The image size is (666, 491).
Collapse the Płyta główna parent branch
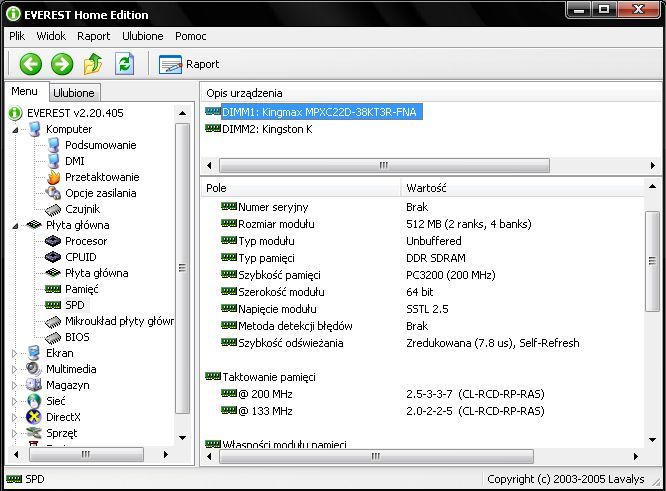(x=15, y=226)
